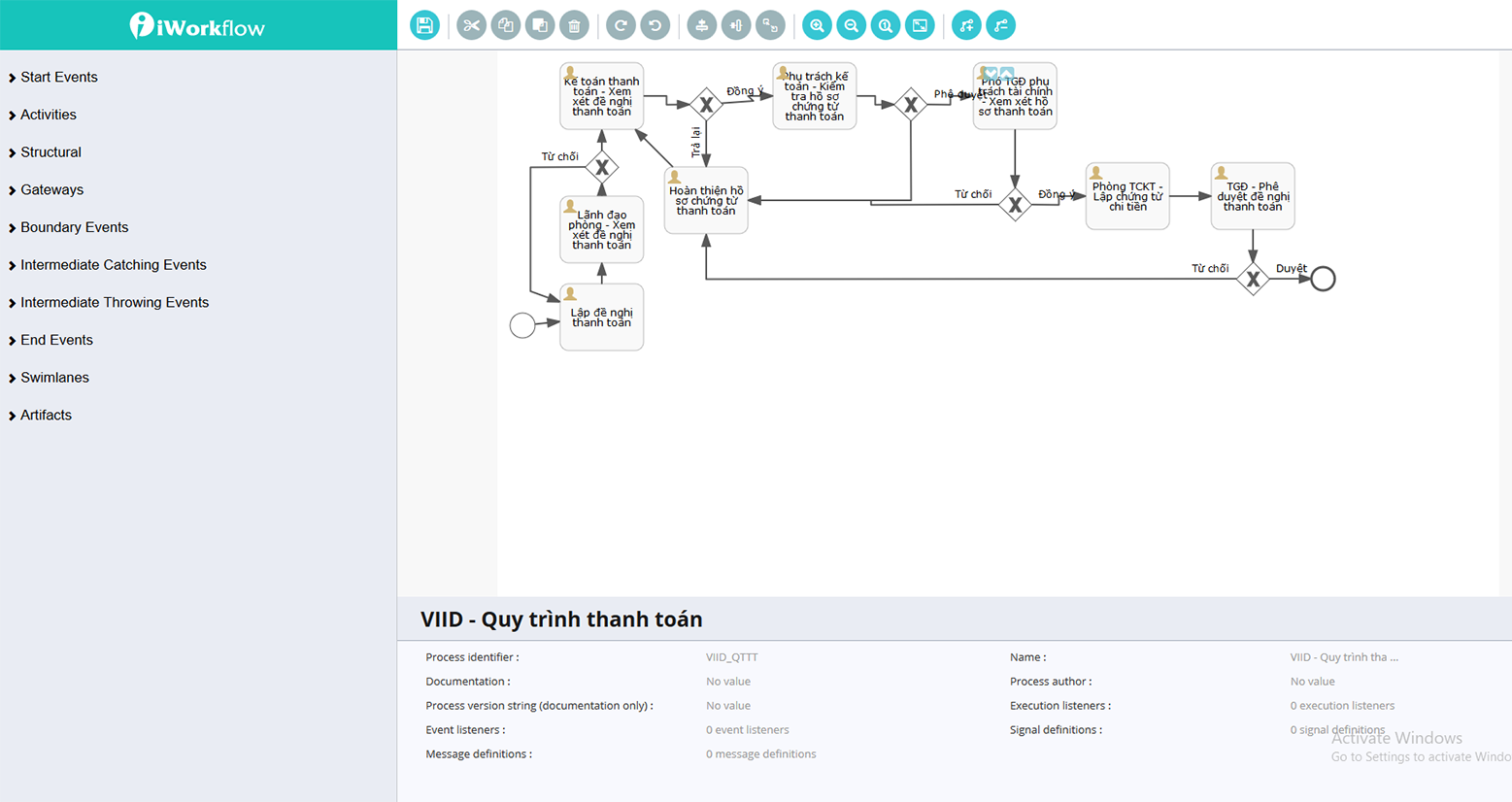
Task: Select 'Lãnh đạo phòng' review task
Action: point(602,229)
